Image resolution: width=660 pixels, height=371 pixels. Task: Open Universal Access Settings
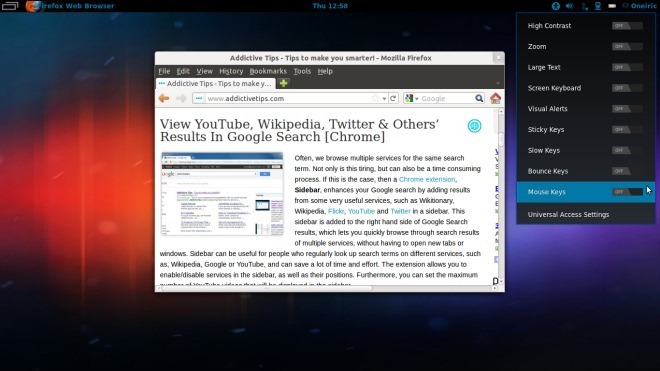(x=568, y=214)
